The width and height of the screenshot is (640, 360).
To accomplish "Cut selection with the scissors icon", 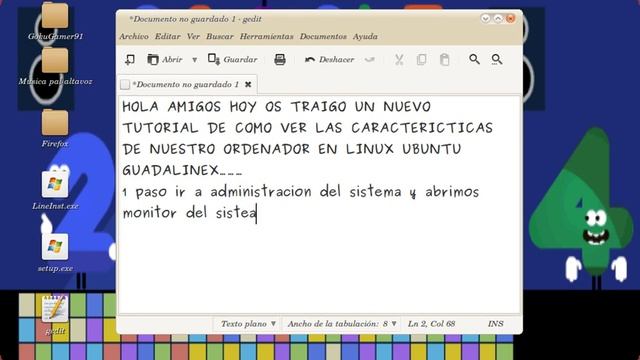I will pos(399,60).
